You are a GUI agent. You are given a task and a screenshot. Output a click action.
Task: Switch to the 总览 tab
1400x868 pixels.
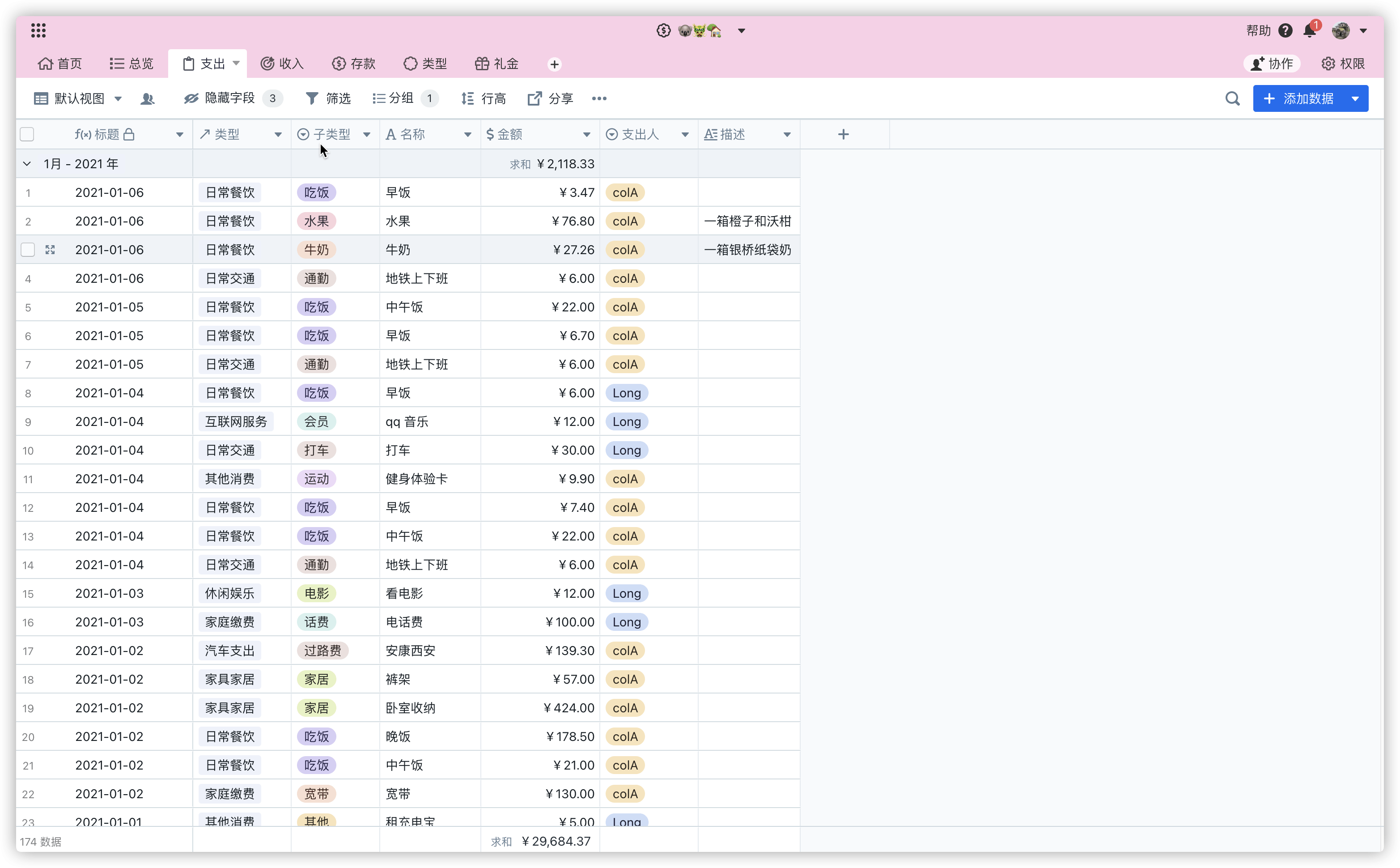pos(131,63)
